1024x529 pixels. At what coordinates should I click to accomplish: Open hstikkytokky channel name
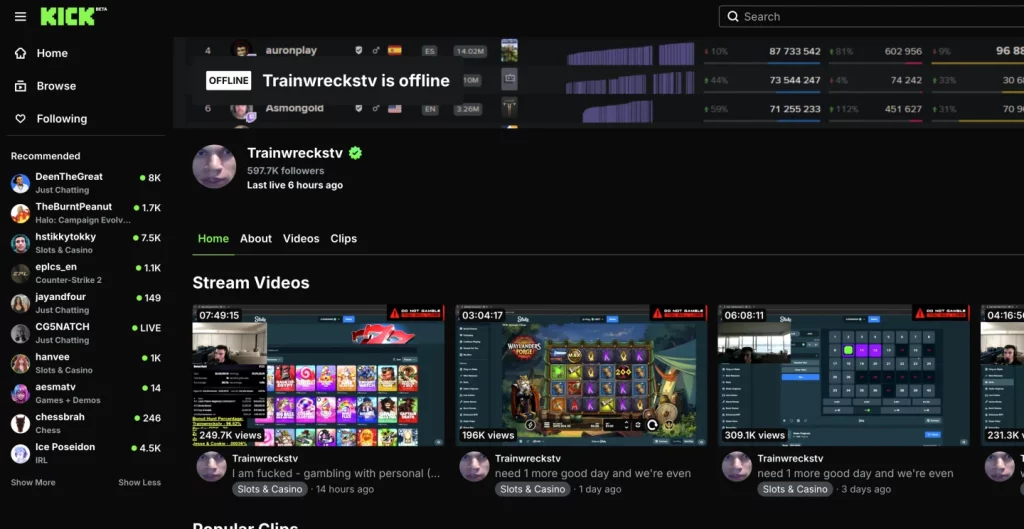pos(65,236)
